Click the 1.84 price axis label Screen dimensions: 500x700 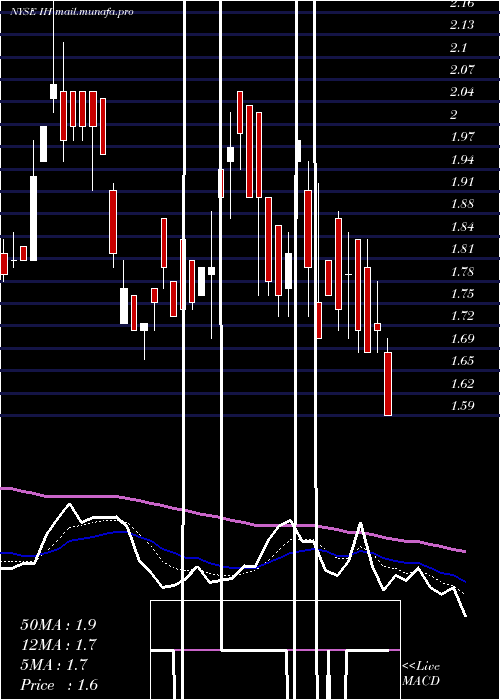462,226
